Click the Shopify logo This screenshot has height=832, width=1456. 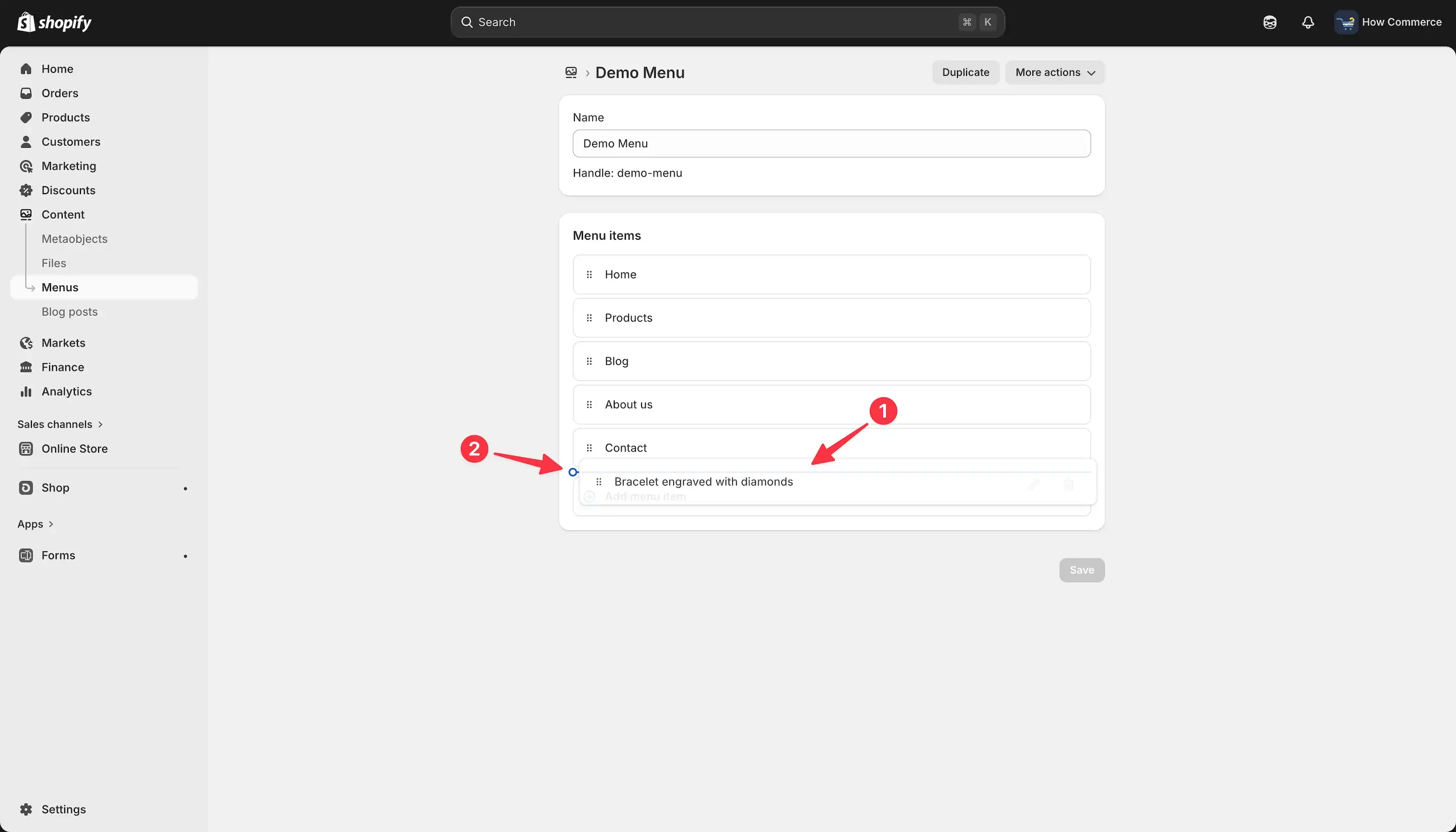(x=54, y=22)
